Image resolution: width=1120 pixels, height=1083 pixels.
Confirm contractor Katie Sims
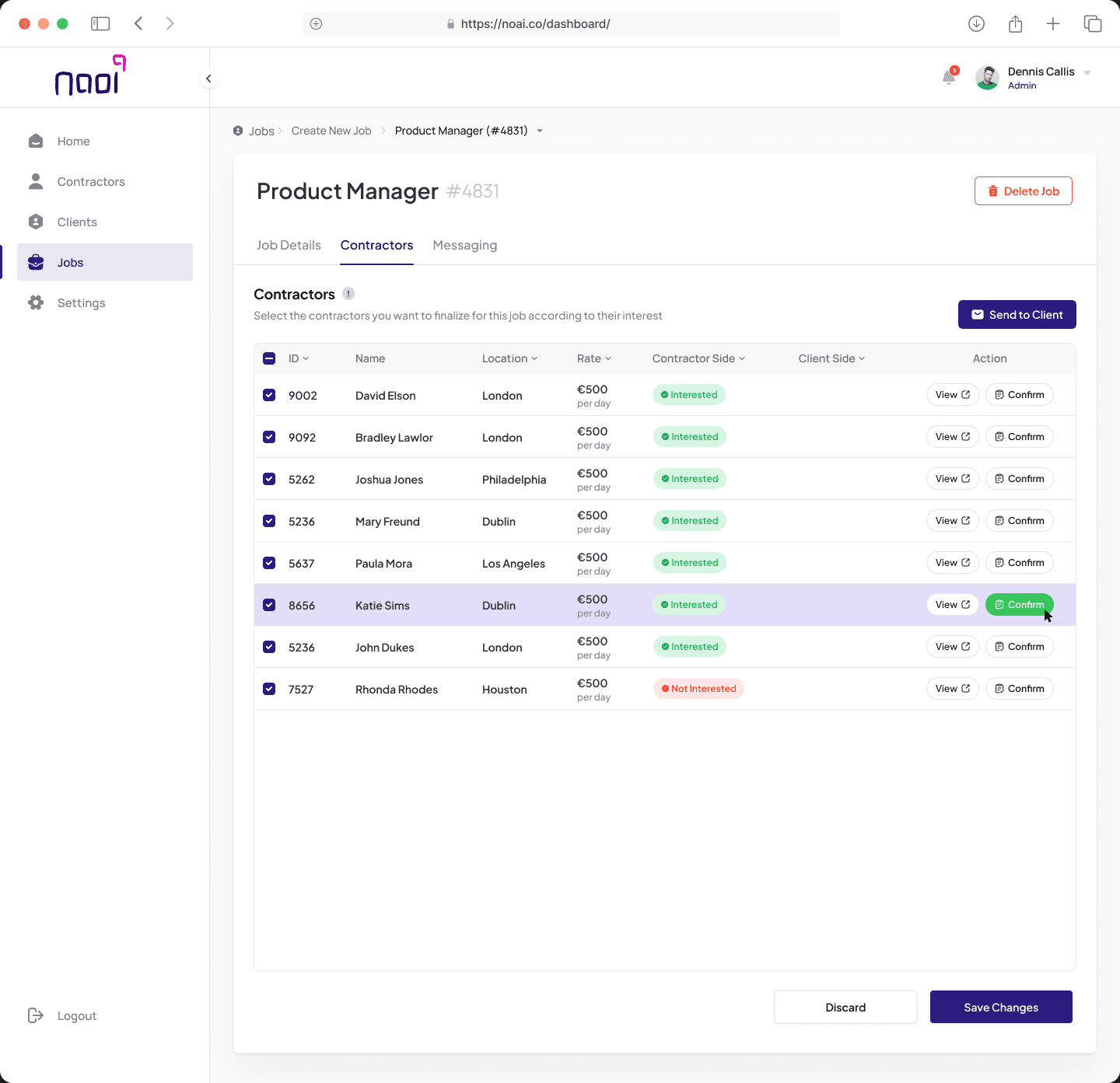pos(1019,605)
